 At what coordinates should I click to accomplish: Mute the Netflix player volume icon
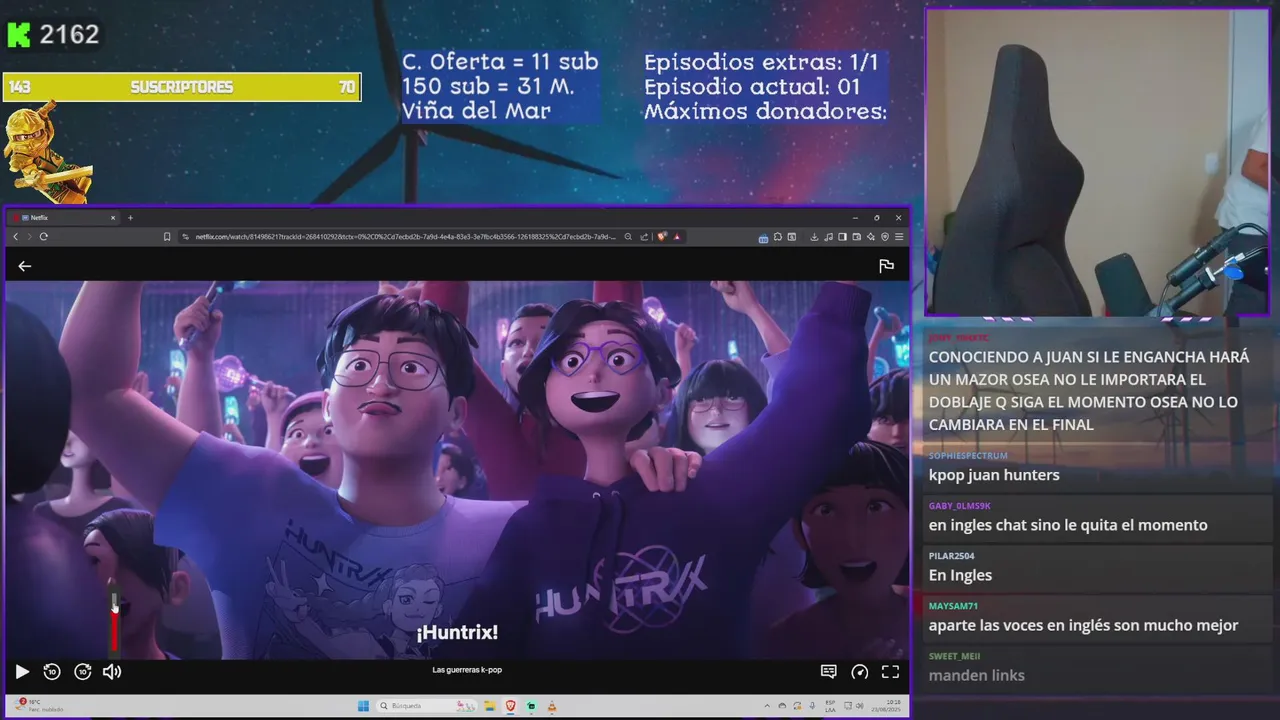coord(112,672)
